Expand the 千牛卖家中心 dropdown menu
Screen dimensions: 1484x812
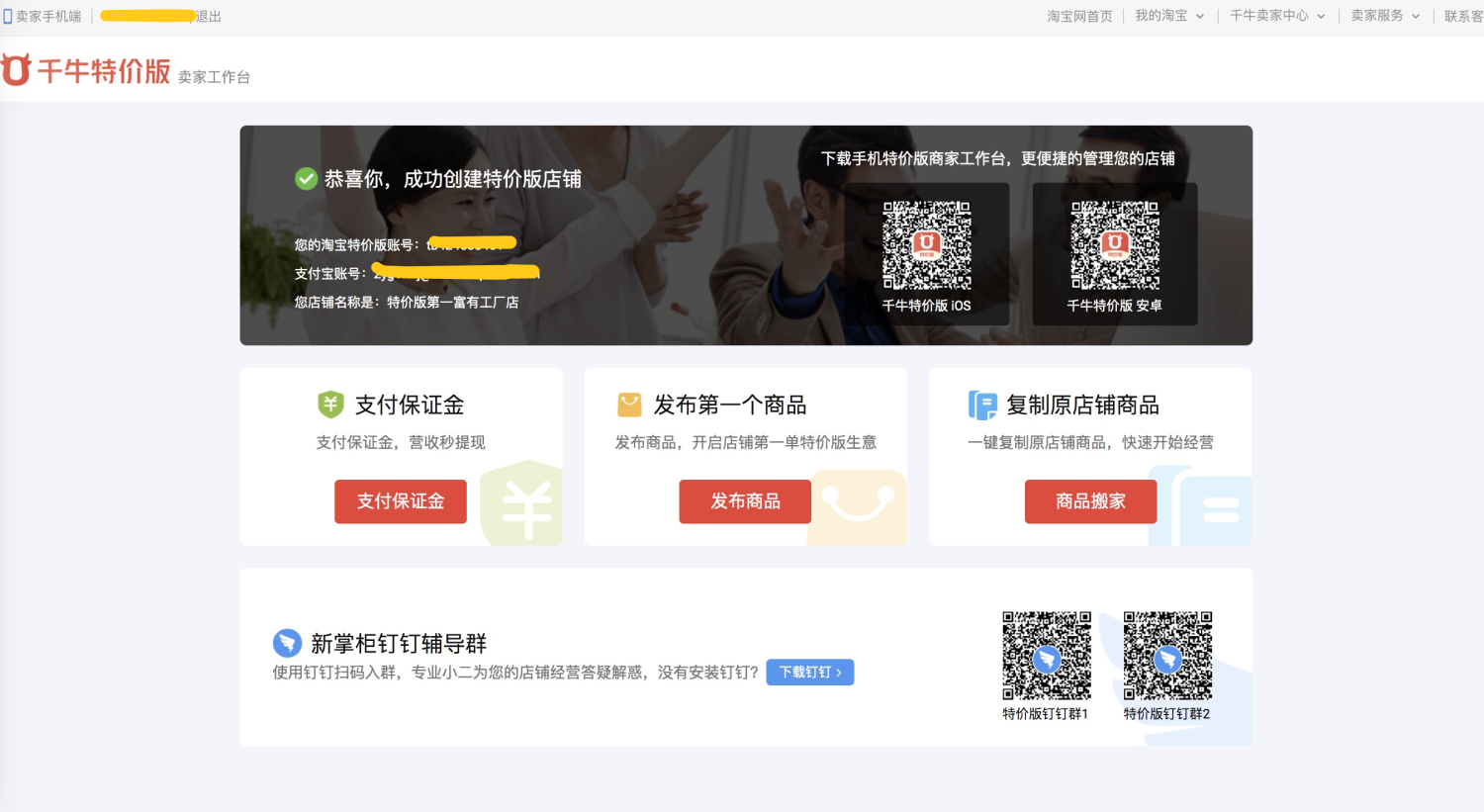1277,16
